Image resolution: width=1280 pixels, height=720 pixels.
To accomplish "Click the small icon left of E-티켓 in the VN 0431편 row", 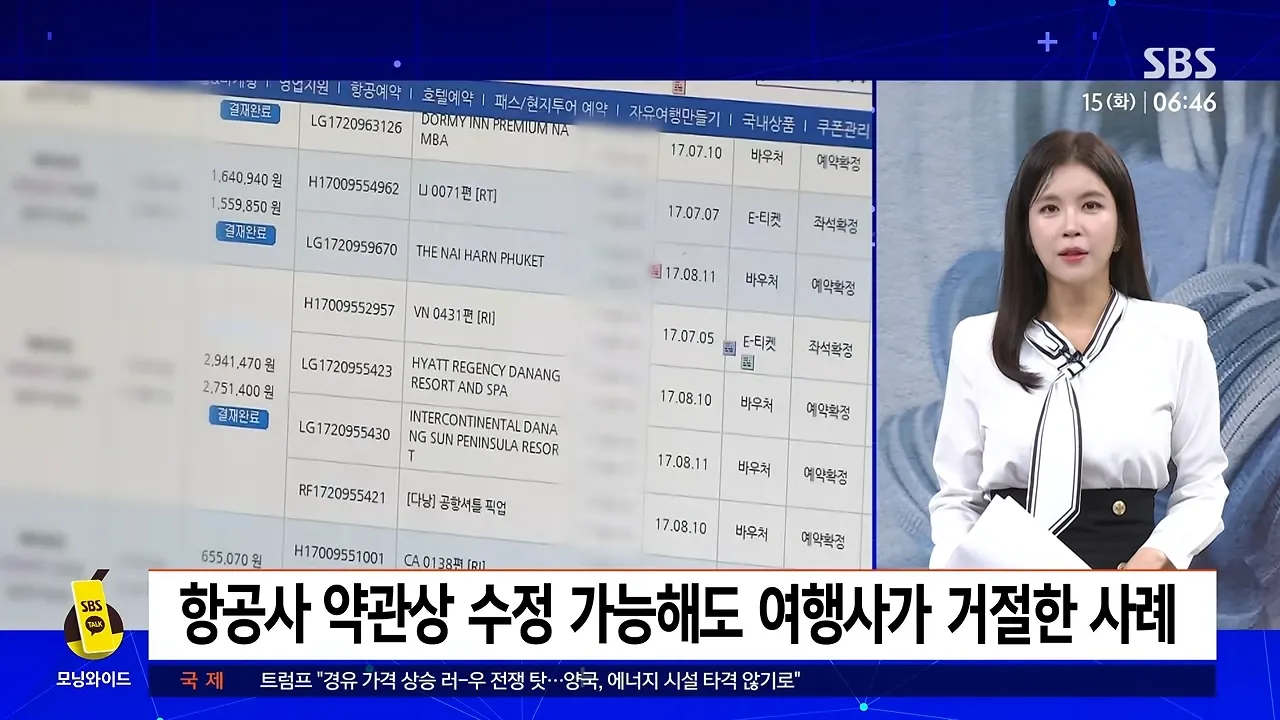I will (730, 347).
